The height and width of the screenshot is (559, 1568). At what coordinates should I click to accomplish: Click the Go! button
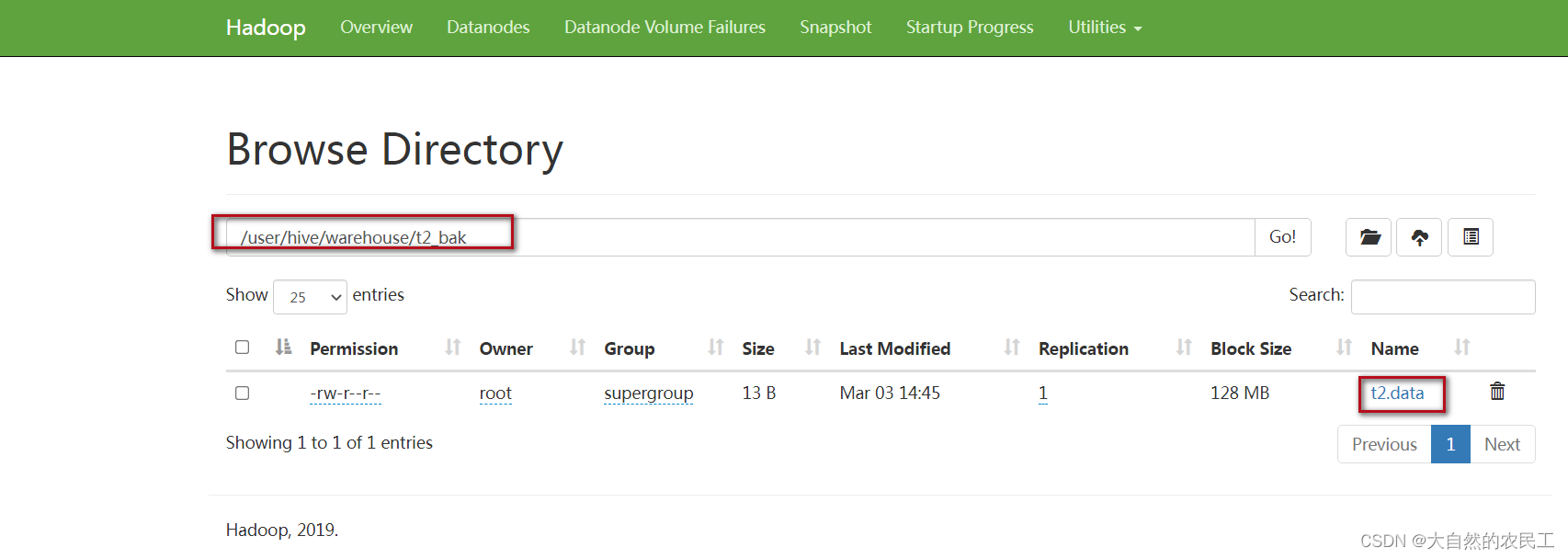coord(1282,237)
